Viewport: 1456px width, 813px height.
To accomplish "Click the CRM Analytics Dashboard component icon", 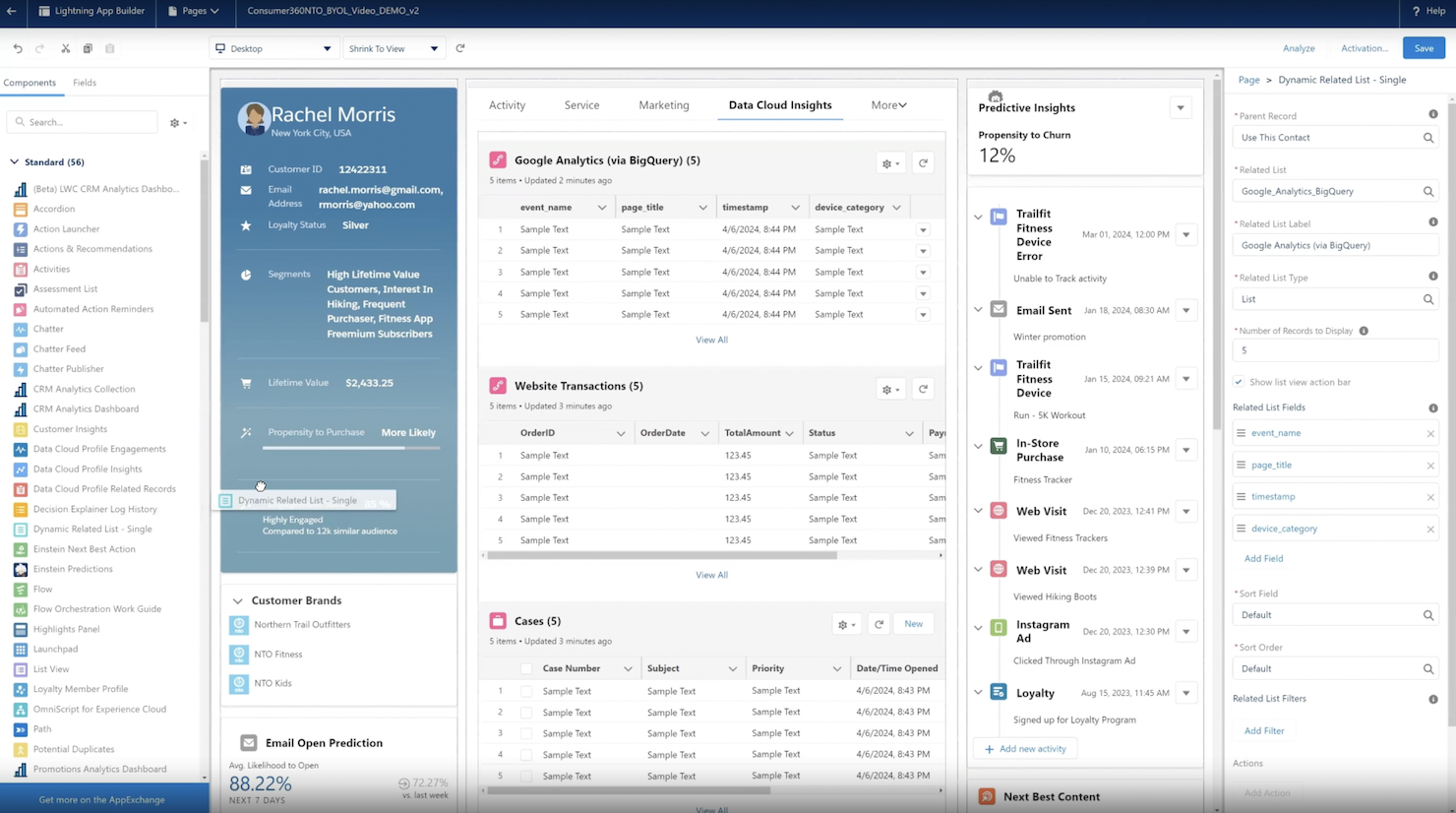I will point(22,408).
